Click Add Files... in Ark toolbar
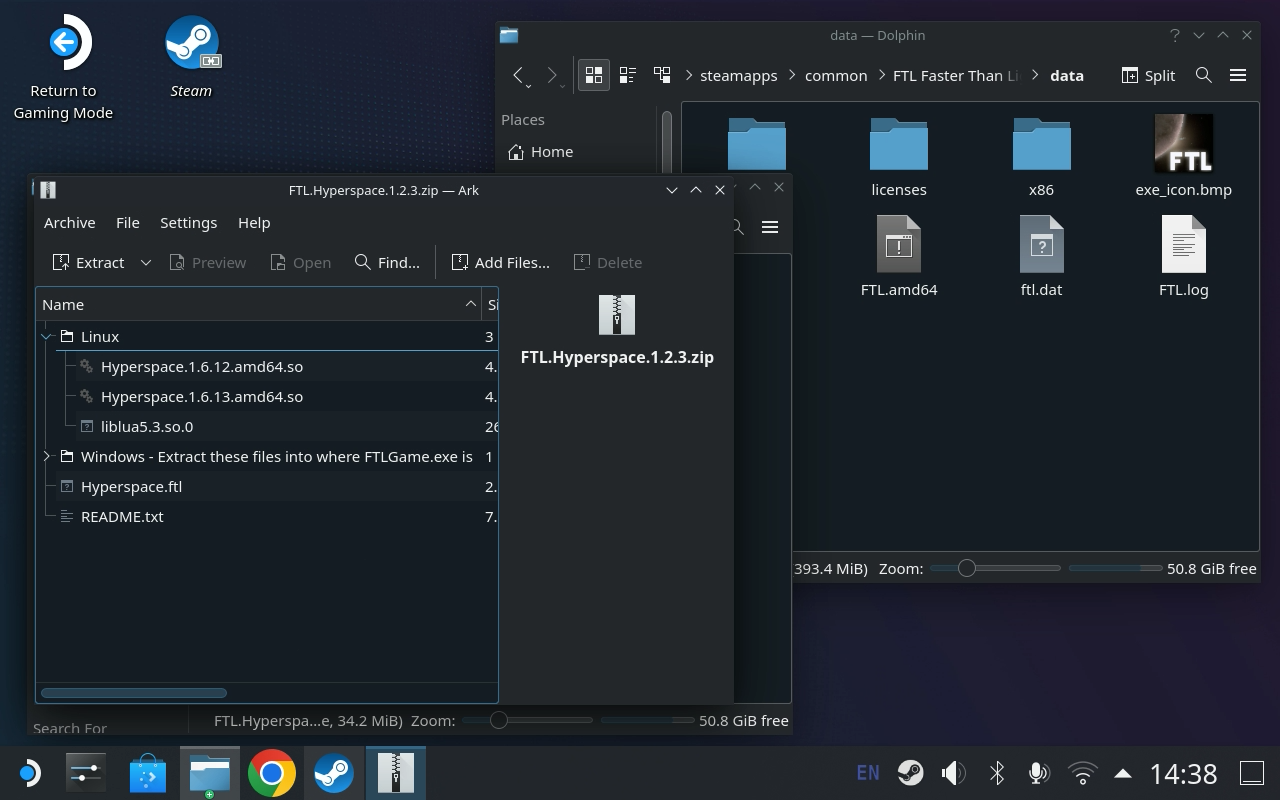The height and width of the screenshot is (800, 1280). (500, 262)
